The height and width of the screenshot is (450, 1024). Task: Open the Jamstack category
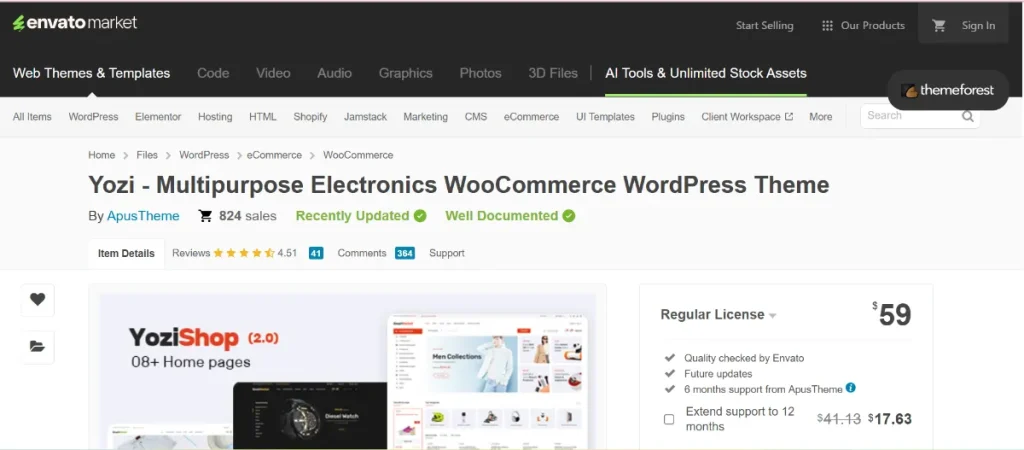pos(366,117)
